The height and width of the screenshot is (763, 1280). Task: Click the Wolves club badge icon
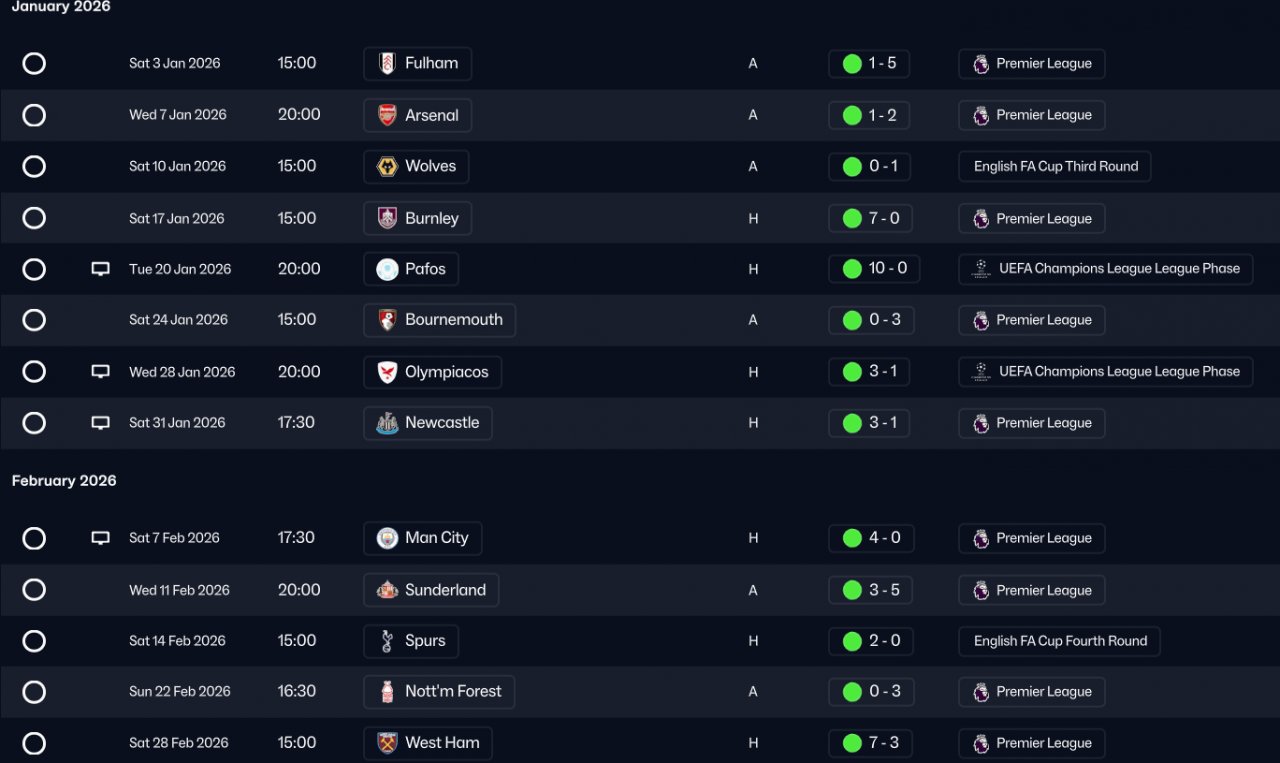pyautogui.click(x=387, y=167)
